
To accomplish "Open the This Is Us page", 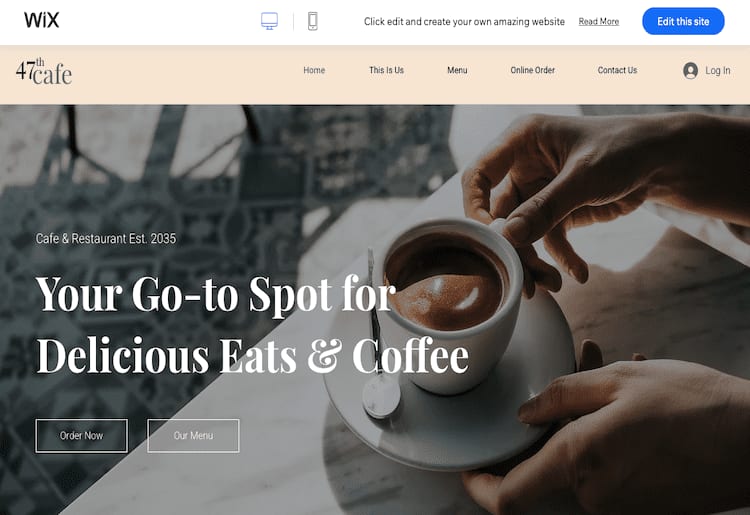I will 386,70.
